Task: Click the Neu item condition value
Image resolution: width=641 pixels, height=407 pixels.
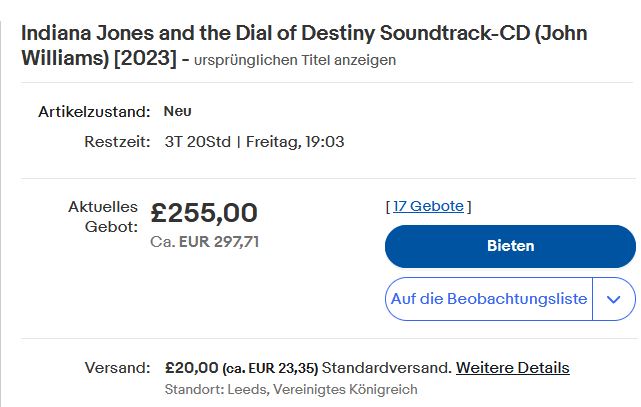Action: click(x=177, y=111)
